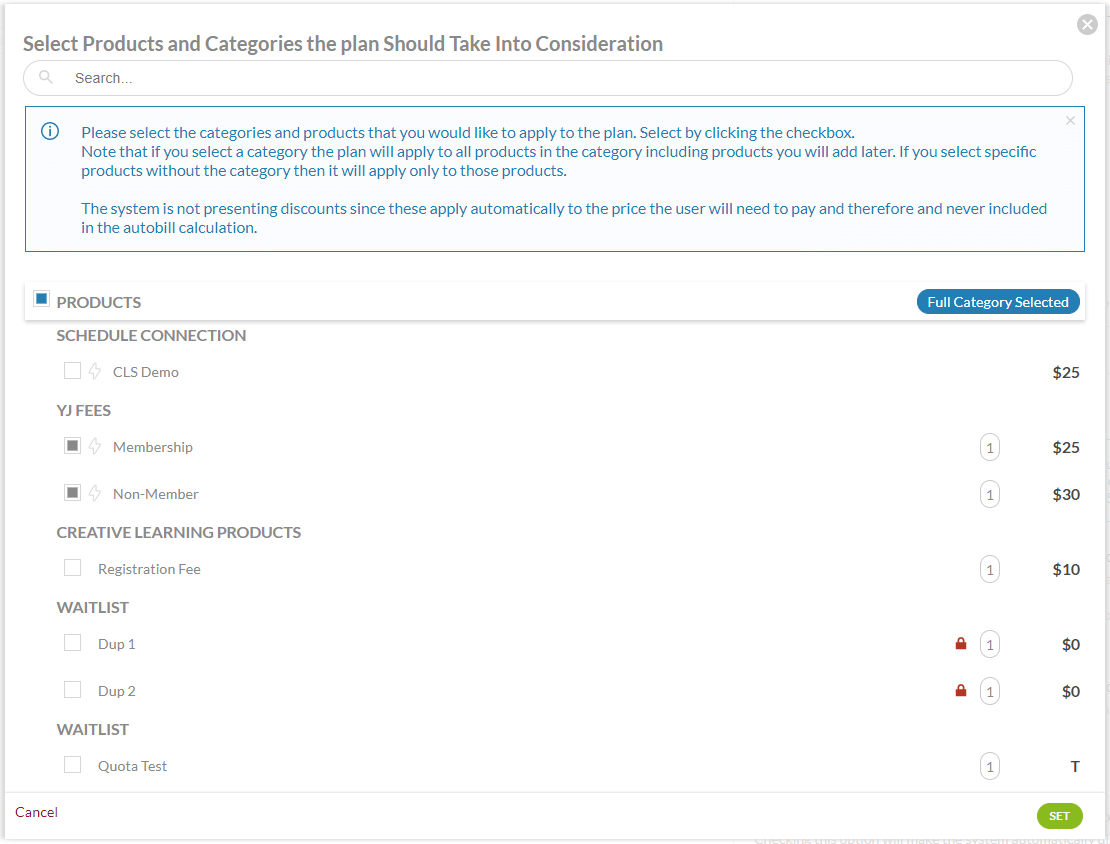Check the Registration Fee checkbox
1110x844 pixels.
[72, 568]
